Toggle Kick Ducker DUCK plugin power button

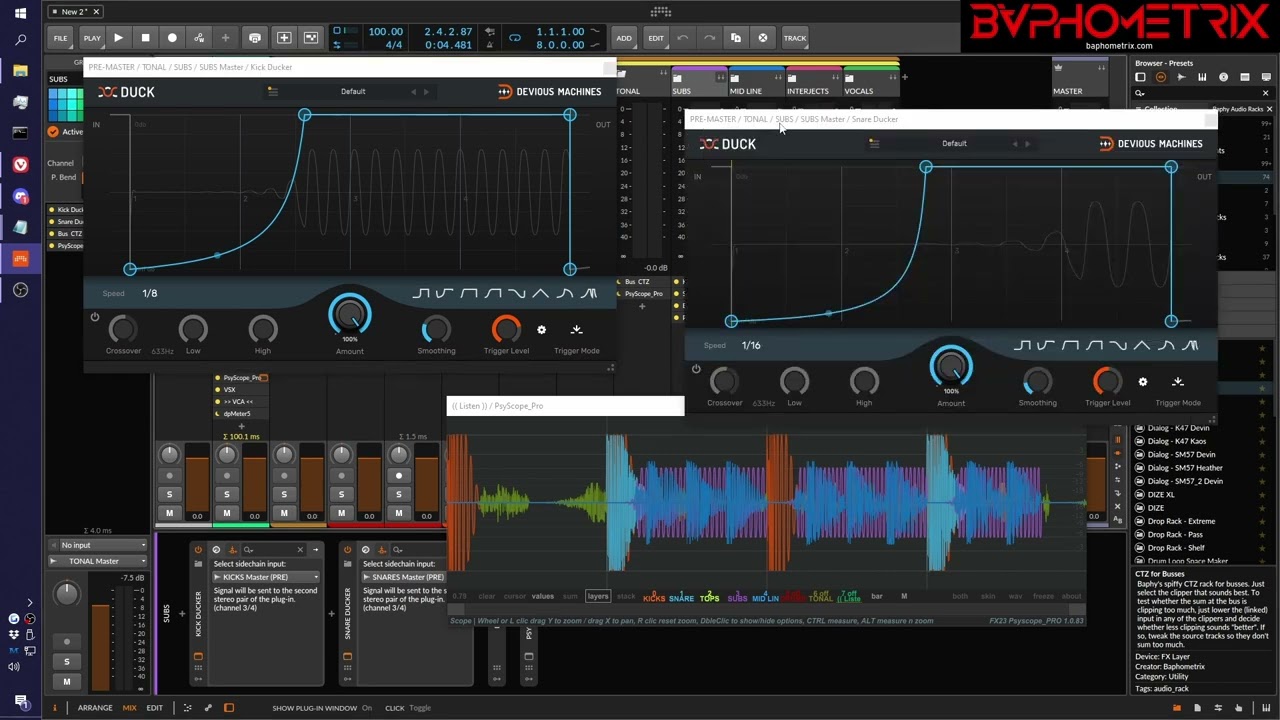[95, 318]
